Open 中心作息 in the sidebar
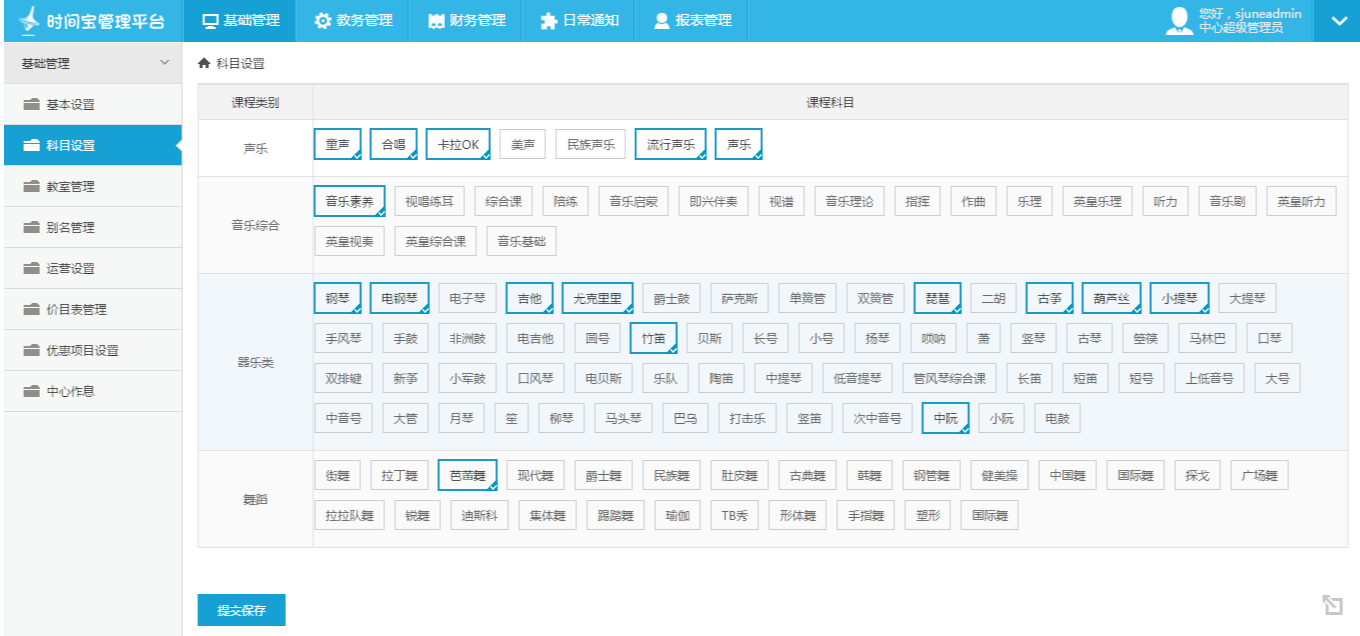This screenshot has height=636, width=1360. [x=92, y=392]
